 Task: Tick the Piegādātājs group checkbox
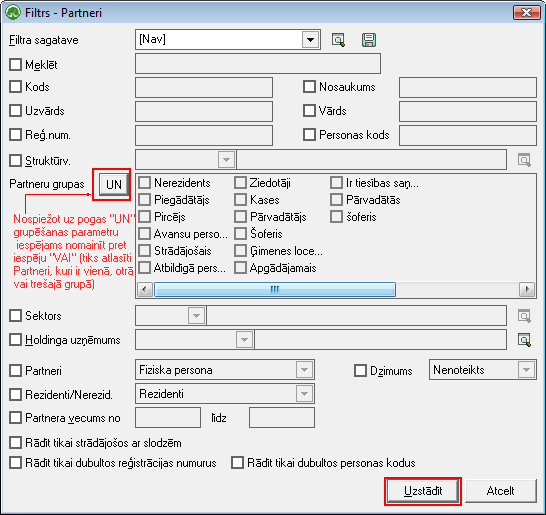[145, 200]
